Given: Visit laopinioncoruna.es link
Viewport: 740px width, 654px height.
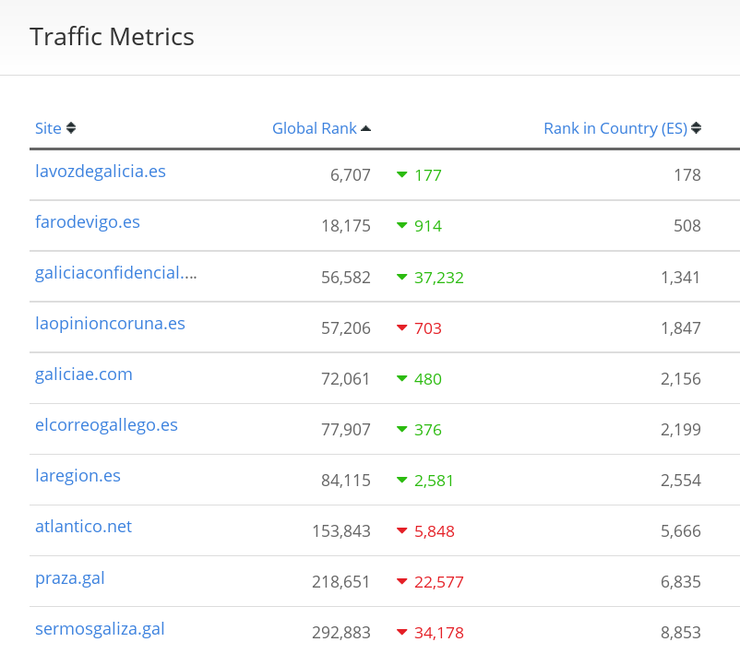Looking at the screenshot, I should coord(110,324).
